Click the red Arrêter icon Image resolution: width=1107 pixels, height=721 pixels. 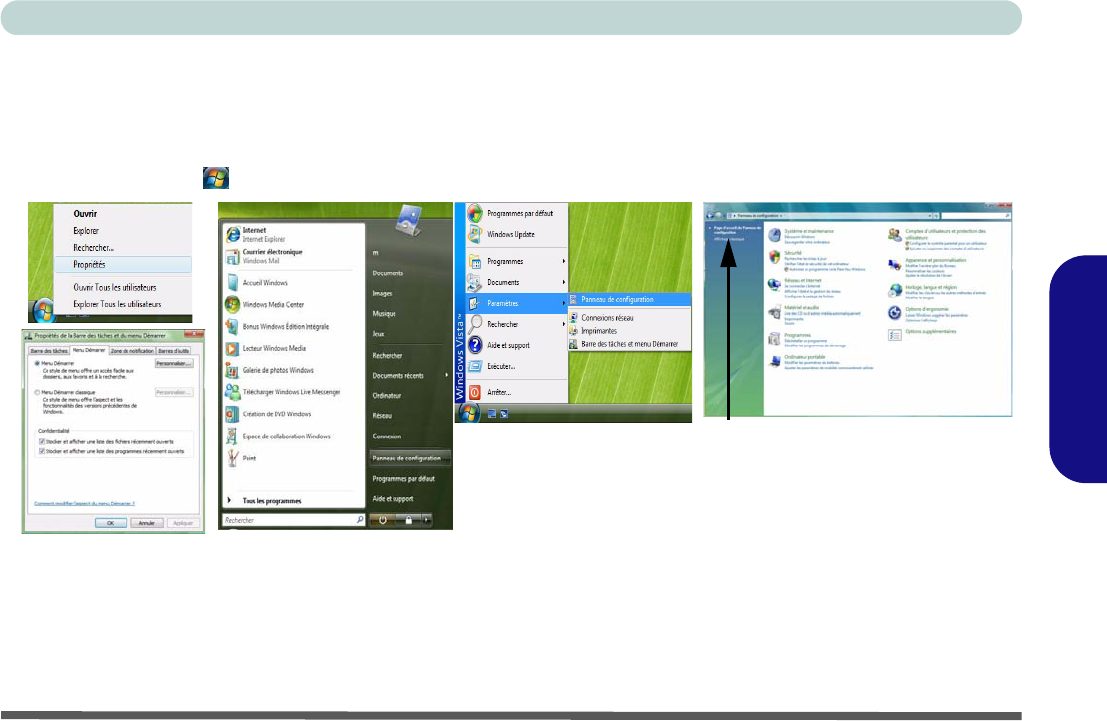pyautogui.click(x=475, y=392)
